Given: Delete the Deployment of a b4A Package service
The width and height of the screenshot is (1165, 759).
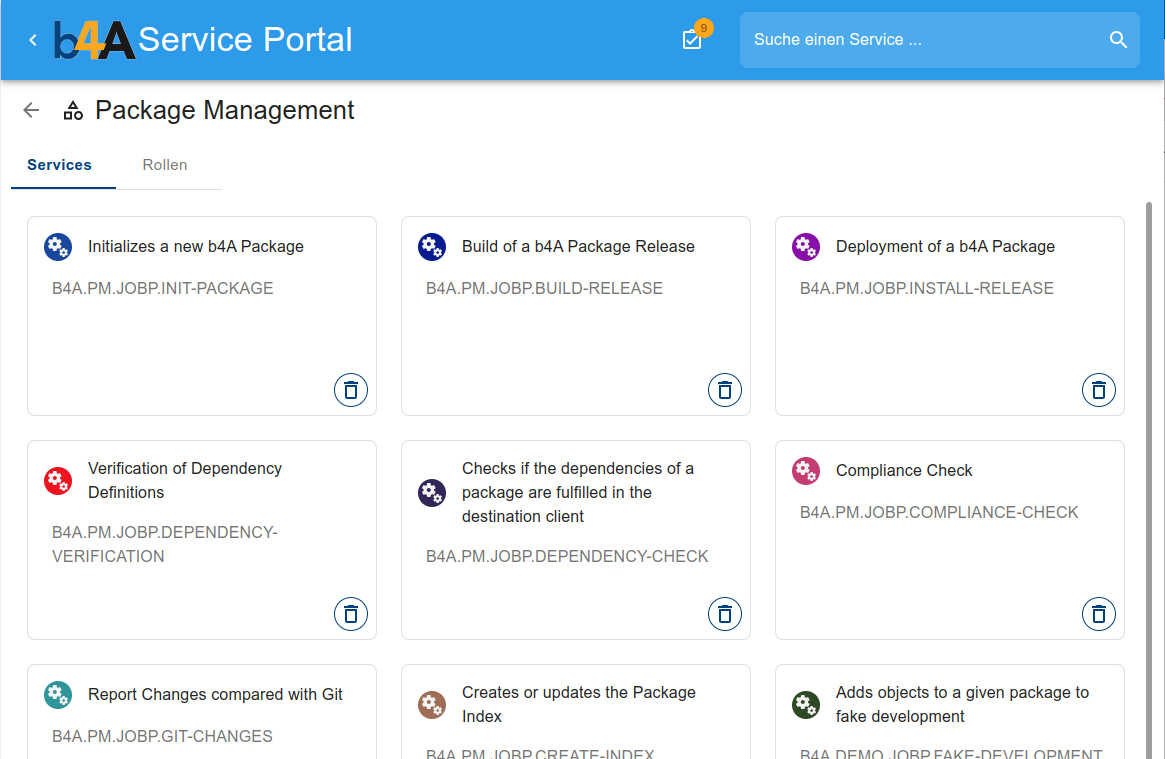Looking at the screenshot, I should click(x=1098, y=390).
